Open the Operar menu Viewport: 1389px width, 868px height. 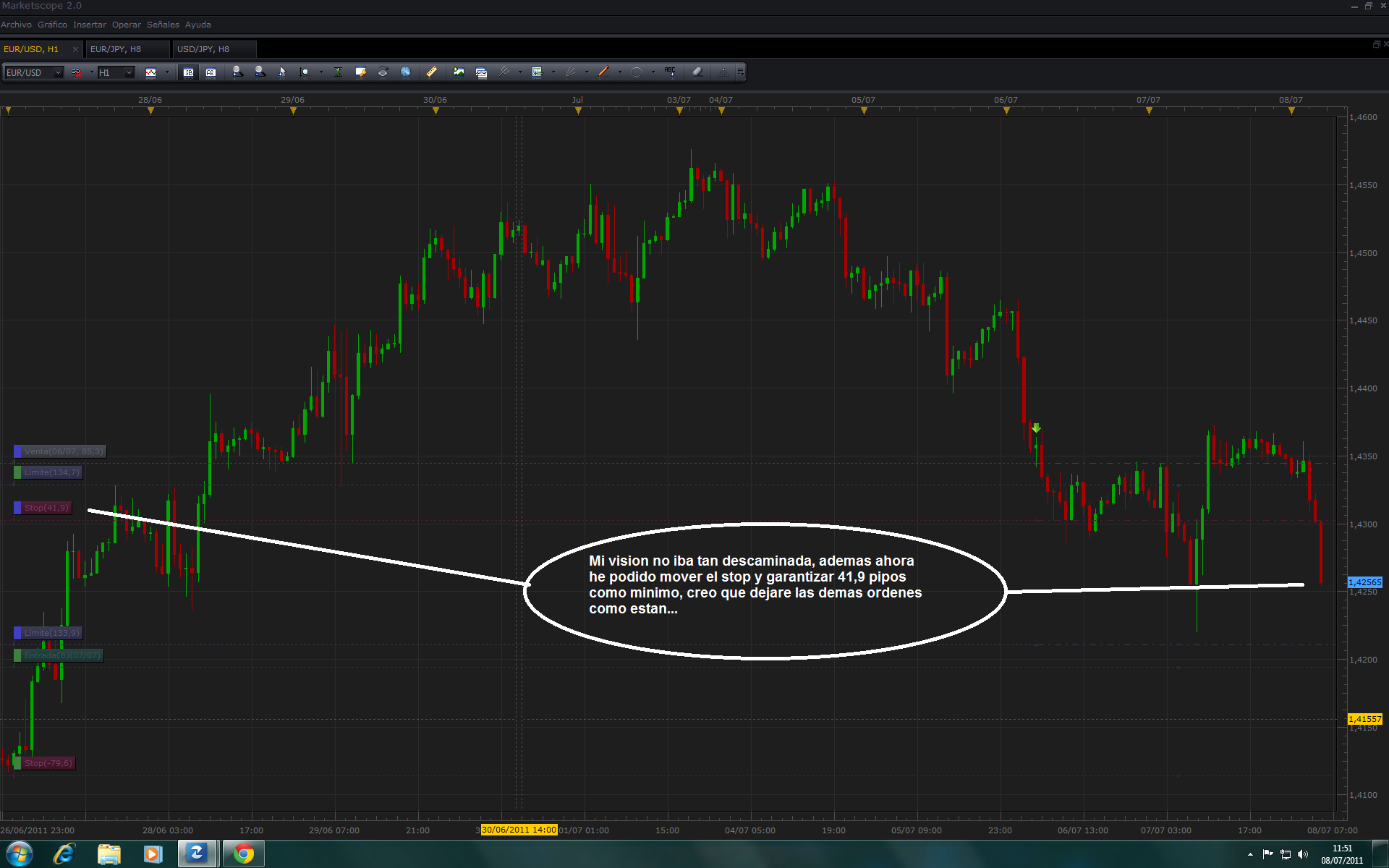(x=126, y=25)
